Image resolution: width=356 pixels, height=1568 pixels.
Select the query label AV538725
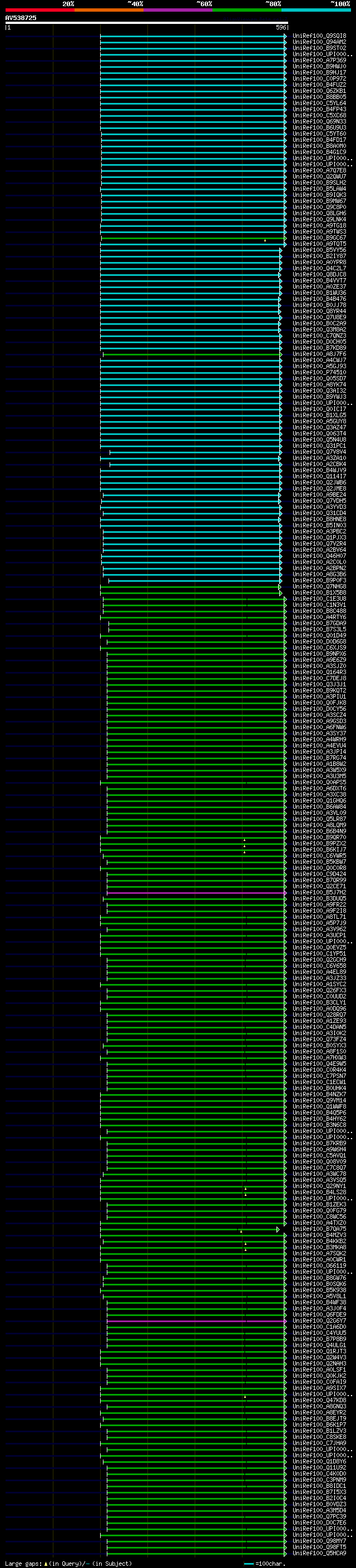(21, 18)
